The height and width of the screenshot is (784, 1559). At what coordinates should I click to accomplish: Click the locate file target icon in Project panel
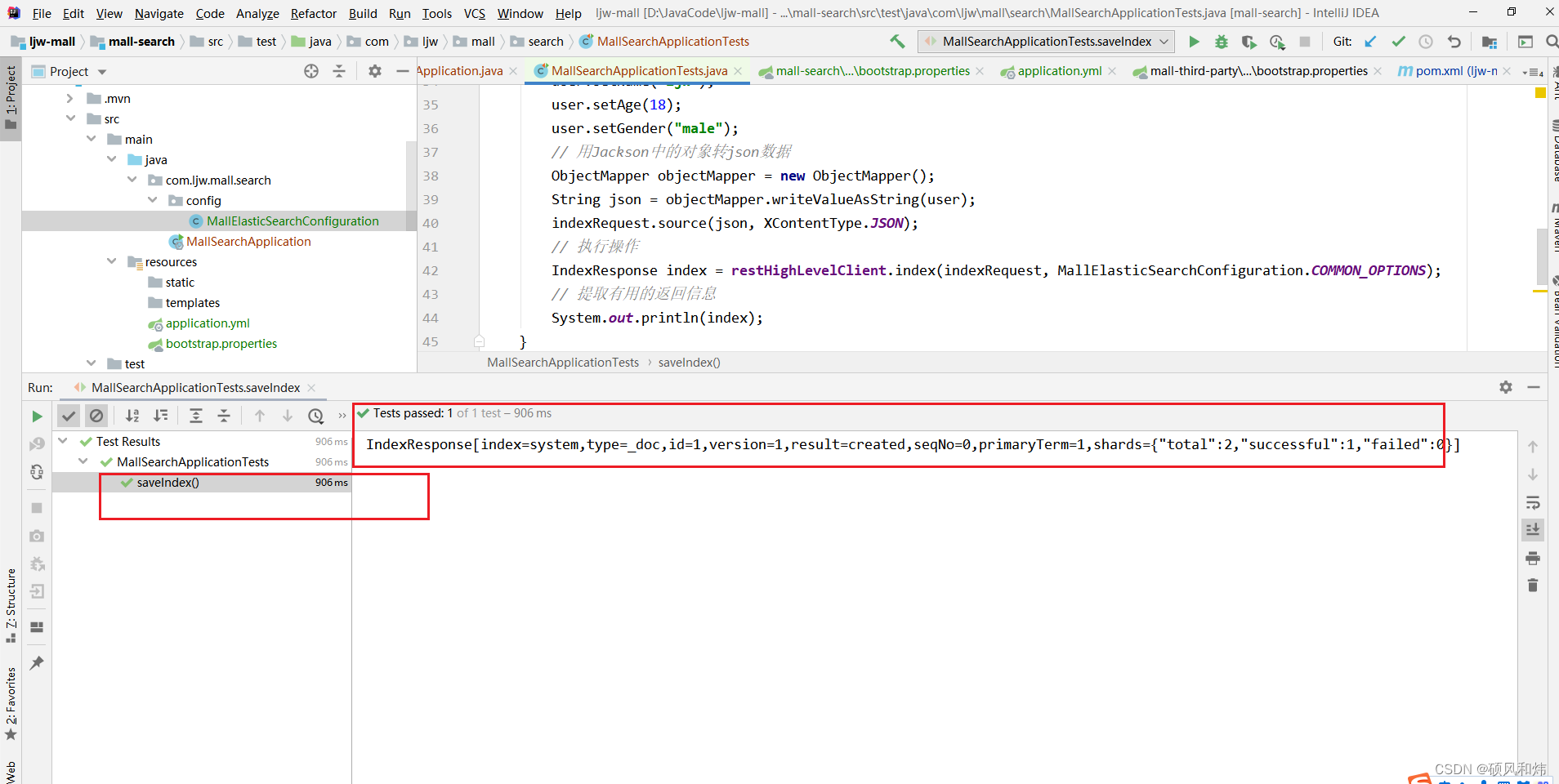point(311,71)
